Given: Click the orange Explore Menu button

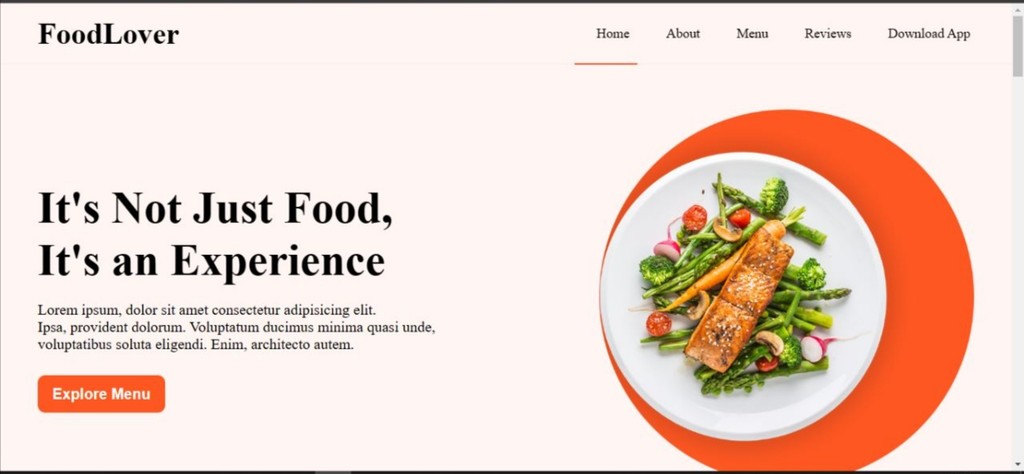Looking at the screenshot, I should click(101, 394).
